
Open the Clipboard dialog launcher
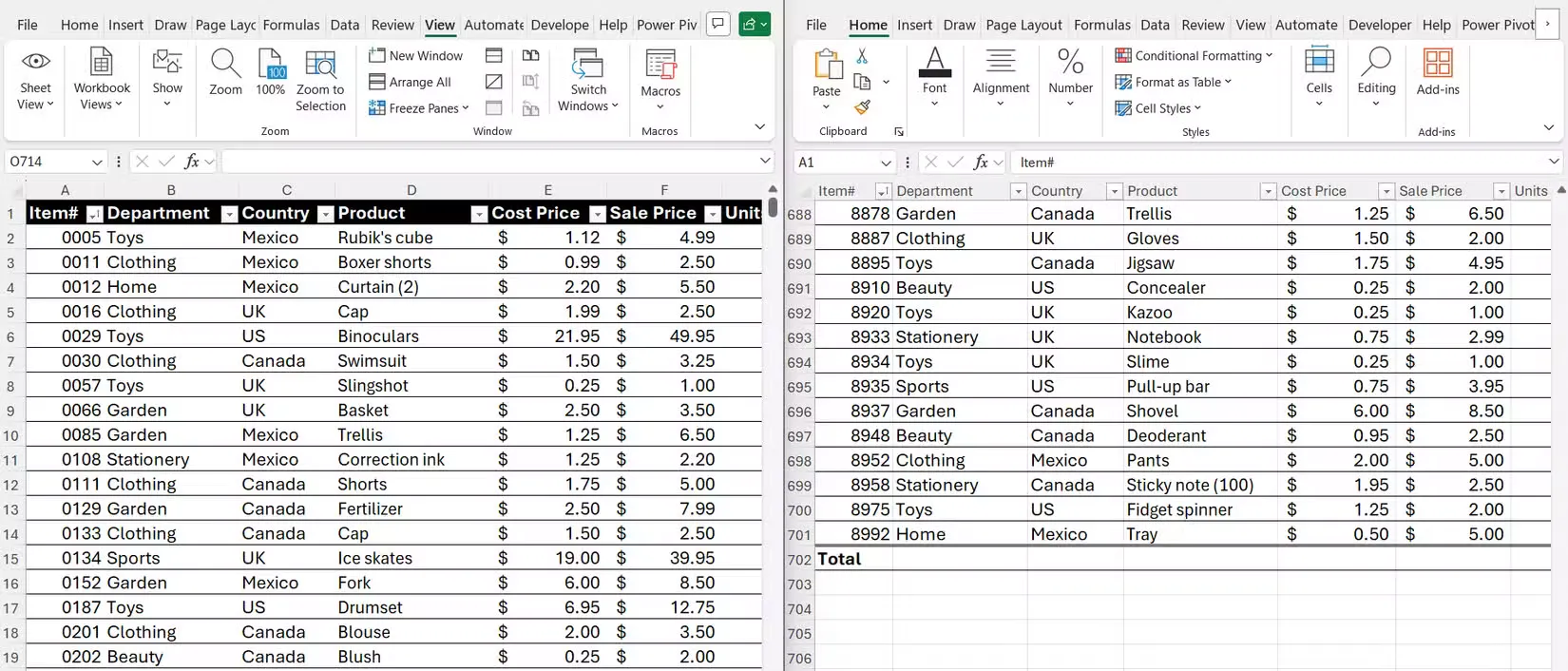(899, 132)
